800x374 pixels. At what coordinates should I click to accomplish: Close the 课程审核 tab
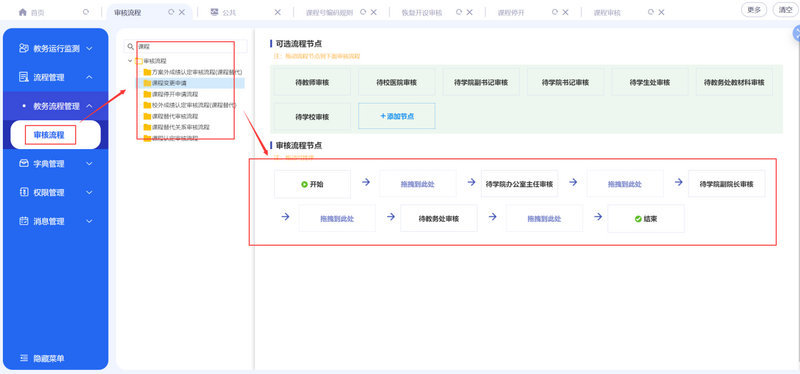661,12
